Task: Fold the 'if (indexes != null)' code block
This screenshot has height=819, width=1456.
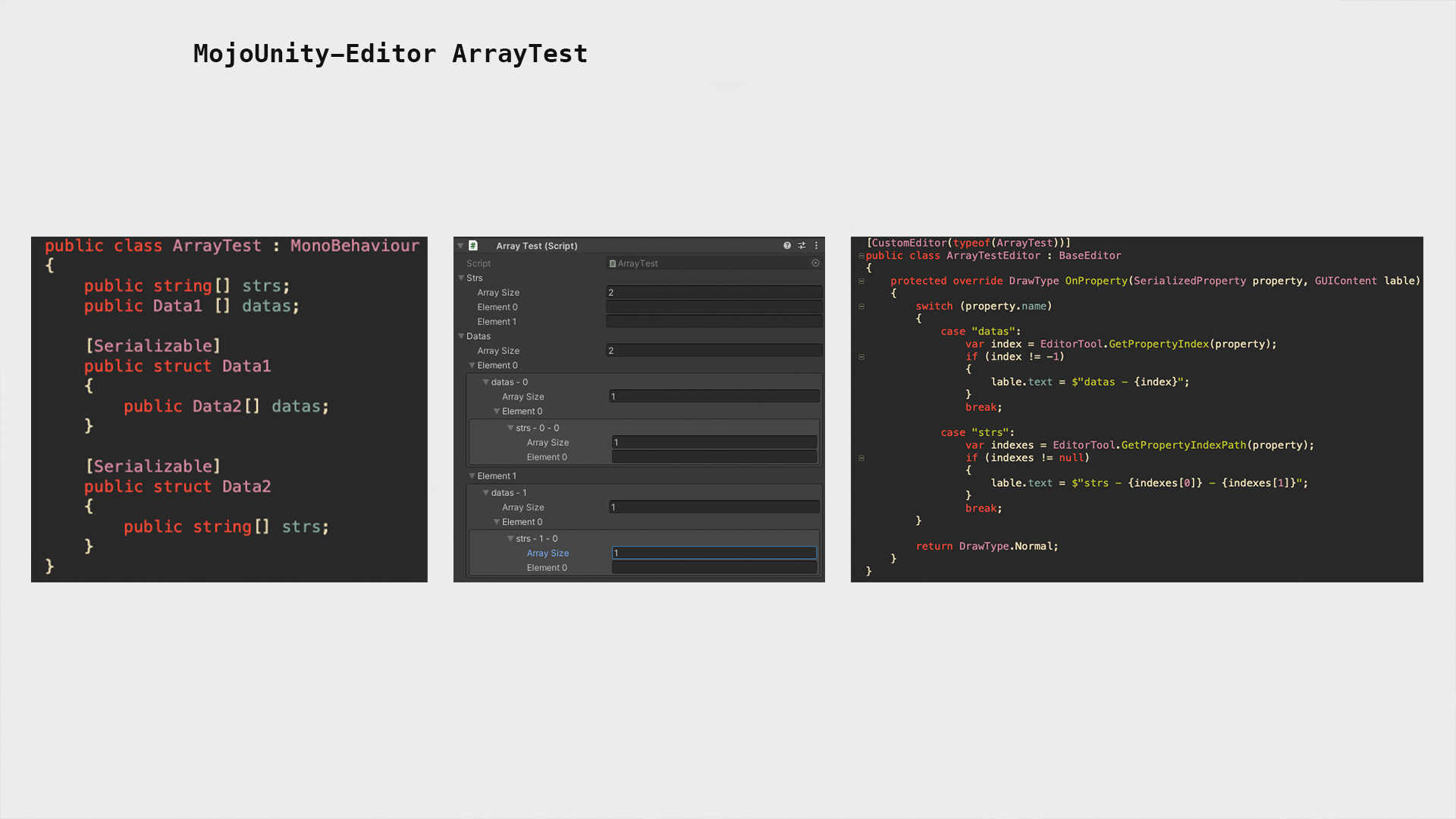Action: tap(861, 458)
